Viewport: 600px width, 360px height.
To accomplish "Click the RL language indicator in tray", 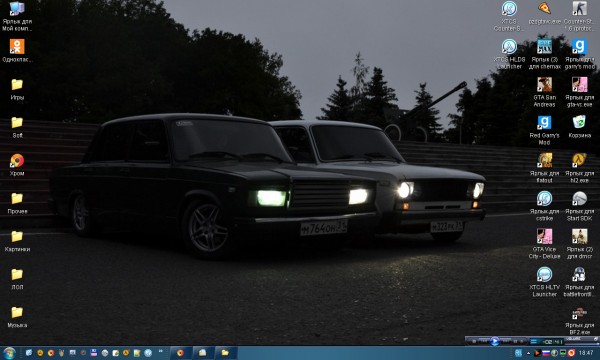I will coord(518,353).
